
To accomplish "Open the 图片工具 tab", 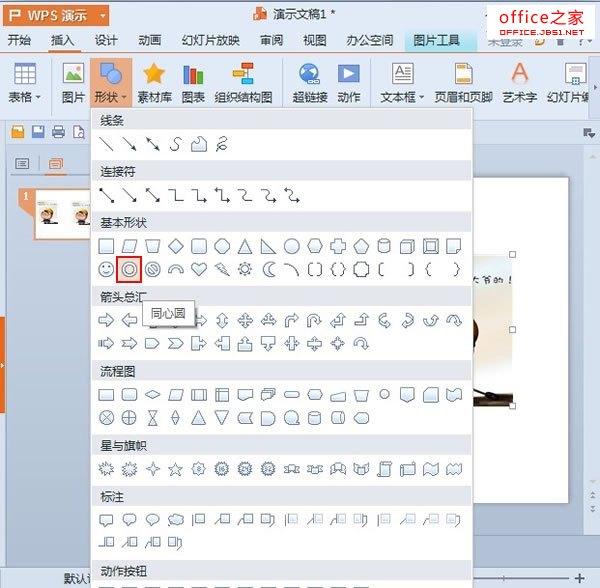I will pyautogui.click(x=436, y=40).
